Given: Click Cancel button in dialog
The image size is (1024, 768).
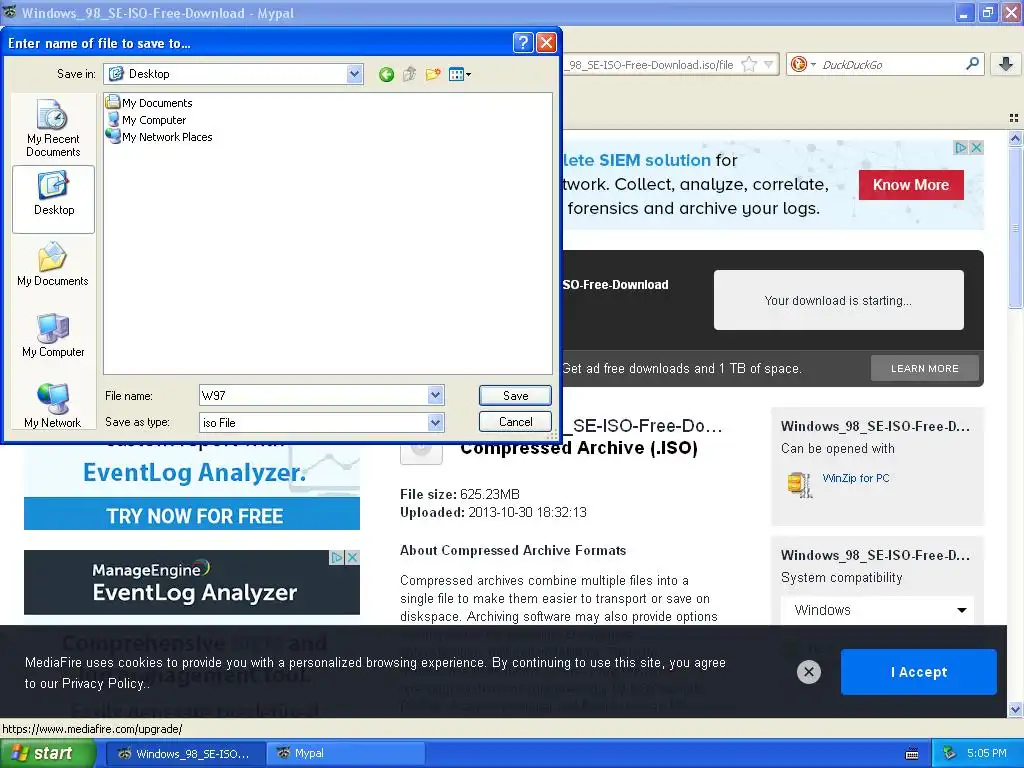Looking at the screenshot, I should (515, 422).
